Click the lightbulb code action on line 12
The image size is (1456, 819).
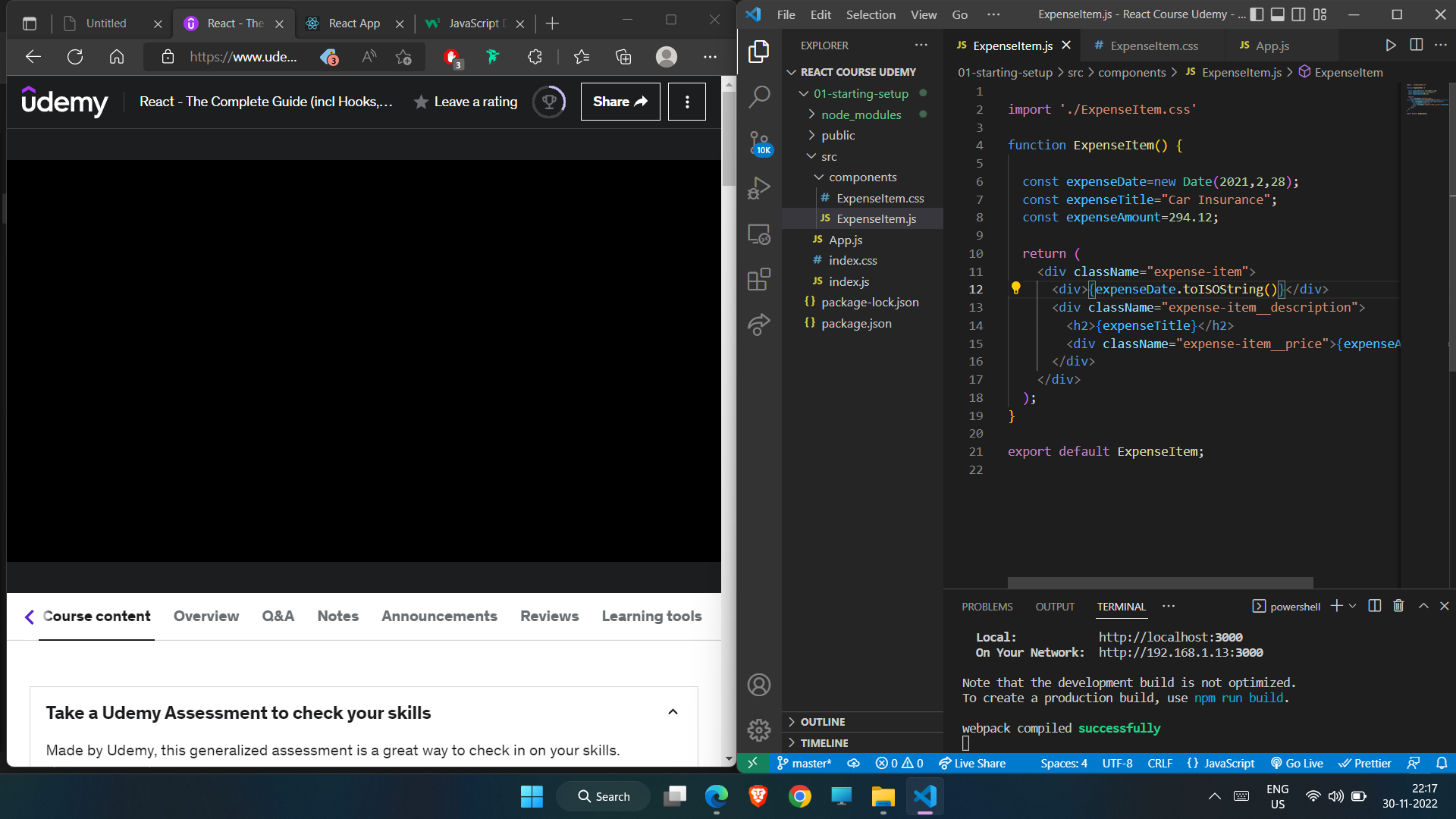click(x=1016, y=288)
